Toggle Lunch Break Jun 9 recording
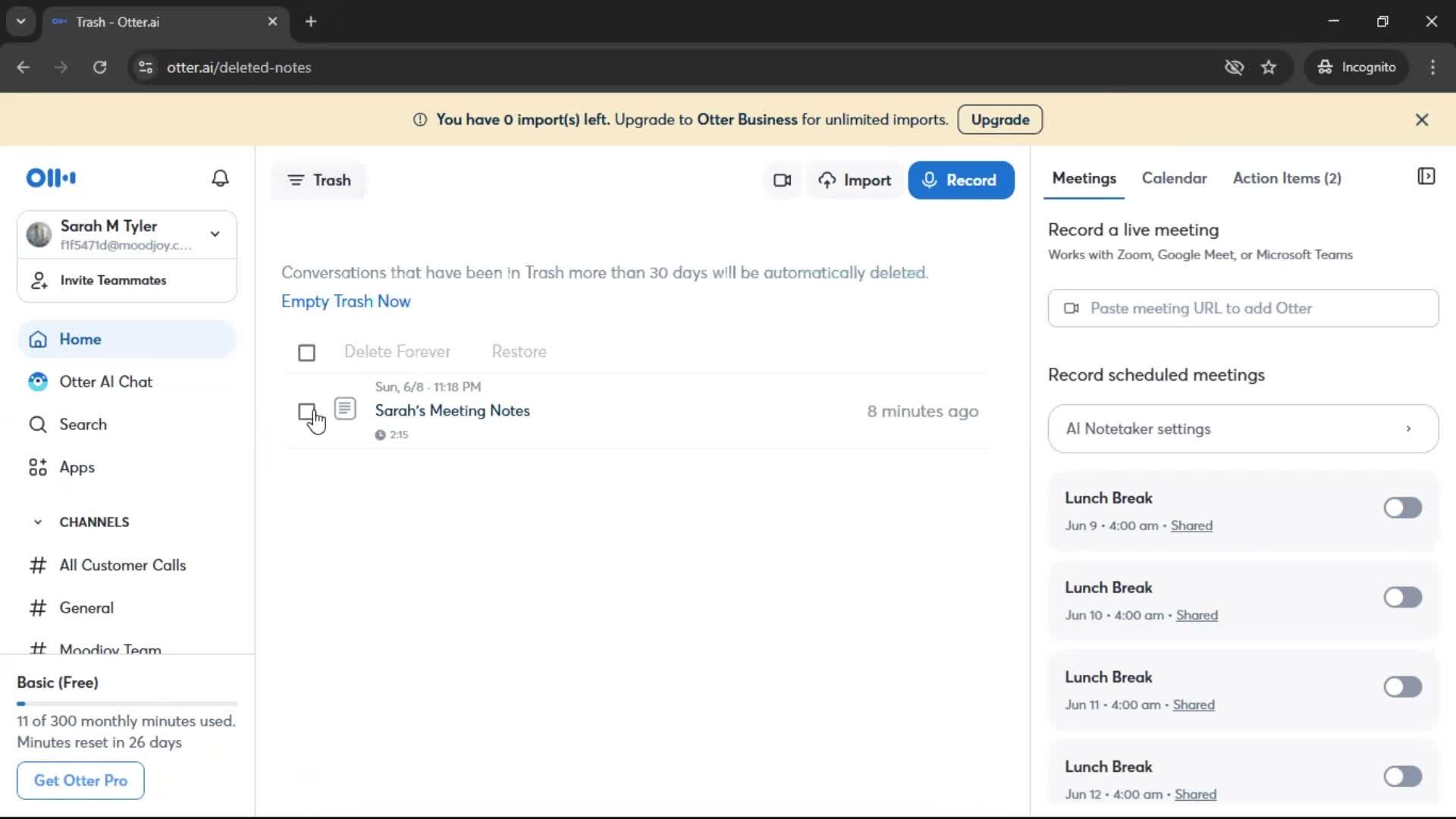 click(x=1402, y=507)
